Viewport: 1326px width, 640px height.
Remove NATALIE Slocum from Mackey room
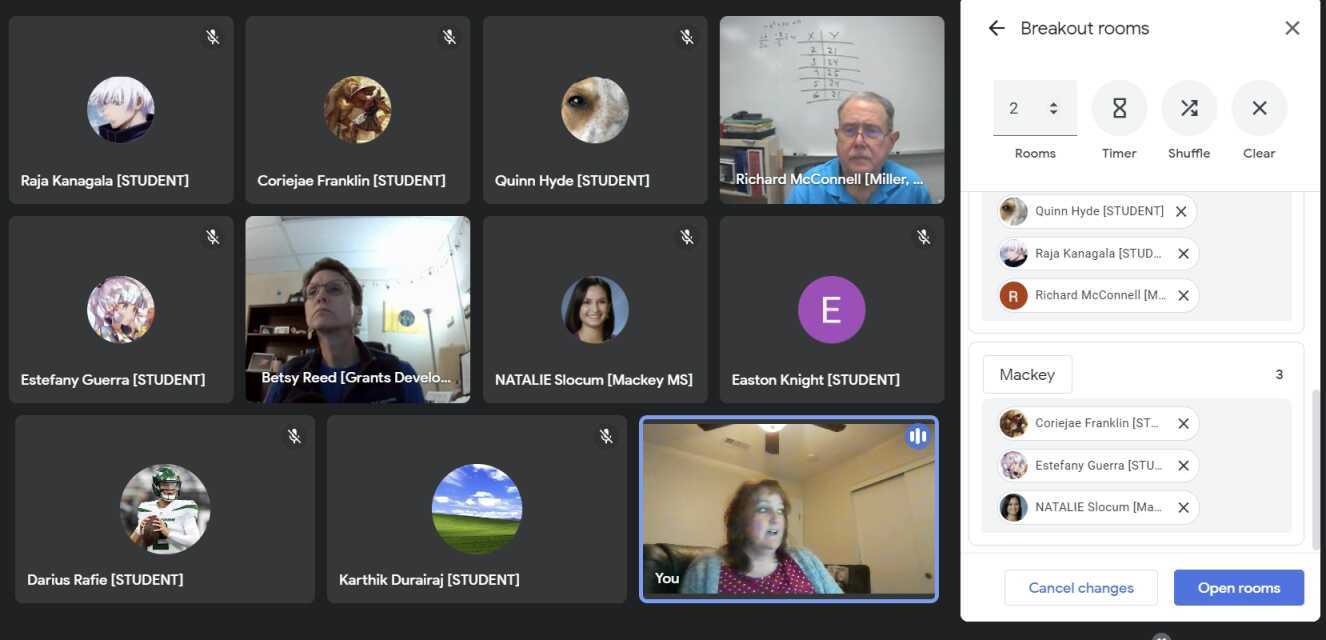pos(1183,507)
